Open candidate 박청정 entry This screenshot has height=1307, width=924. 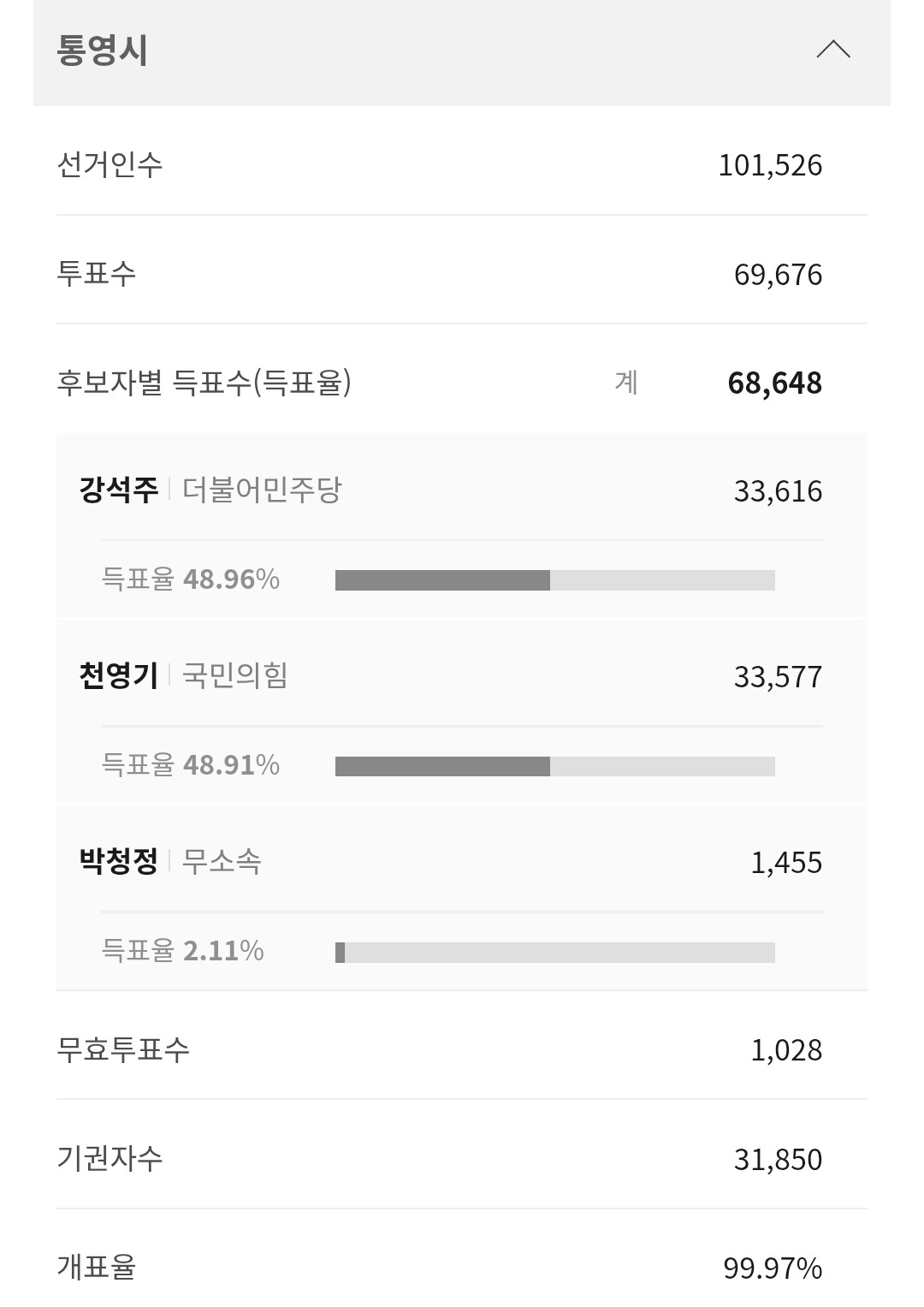pos(119,861)
